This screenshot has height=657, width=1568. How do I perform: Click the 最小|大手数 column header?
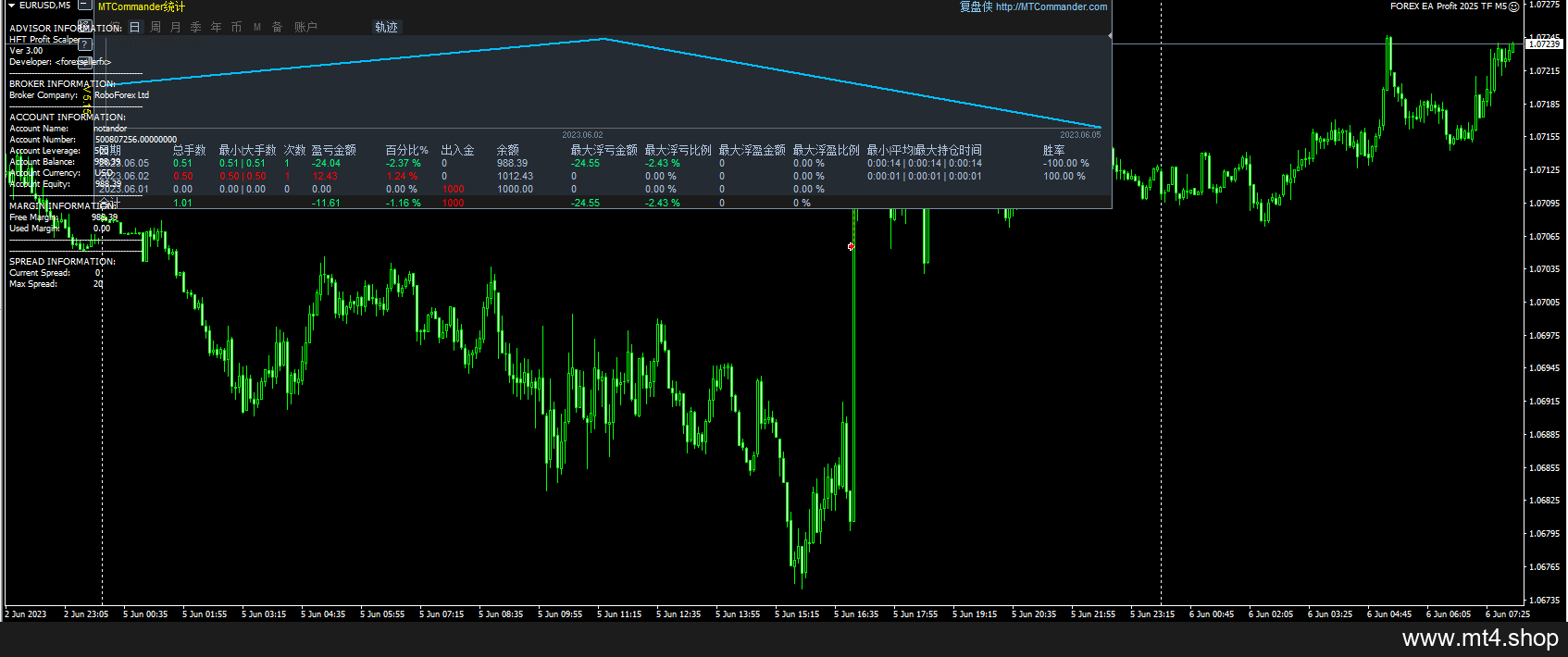coord(247,150)
